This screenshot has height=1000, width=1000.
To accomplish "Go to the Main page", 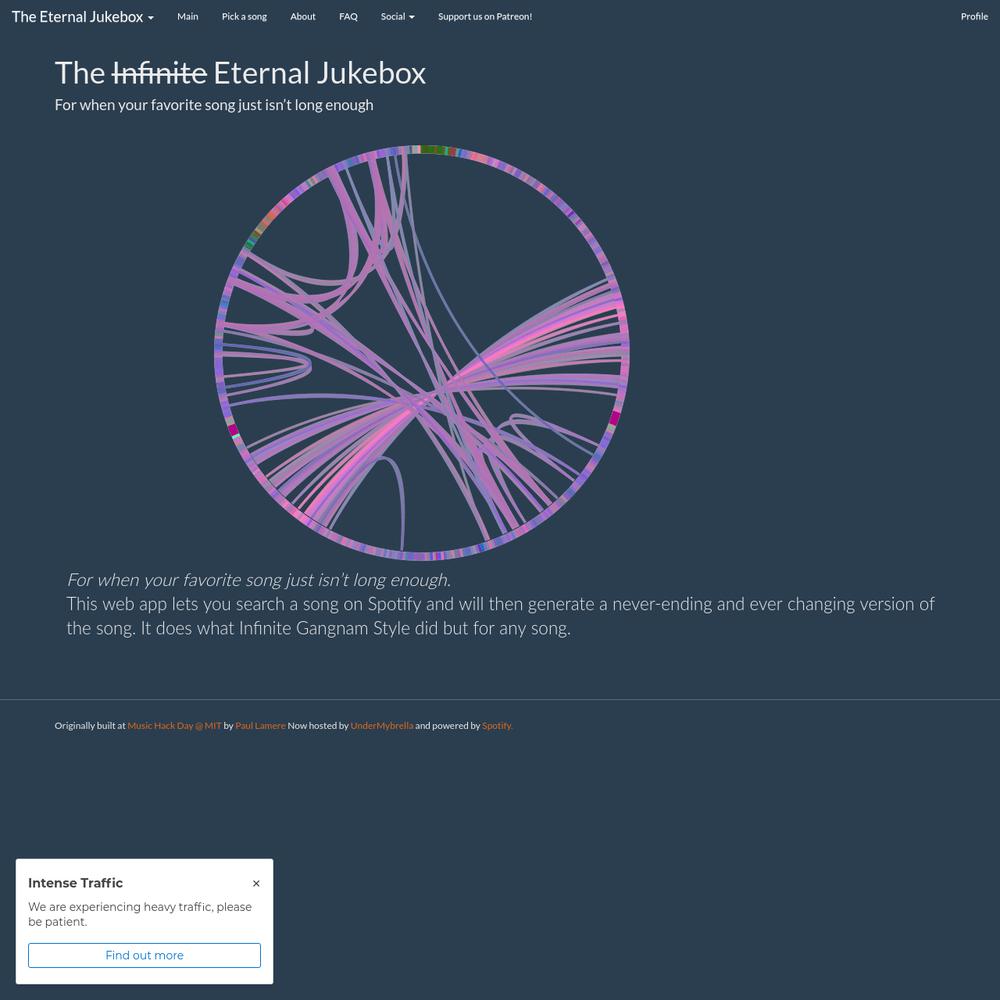I will [x=188, y=17].
